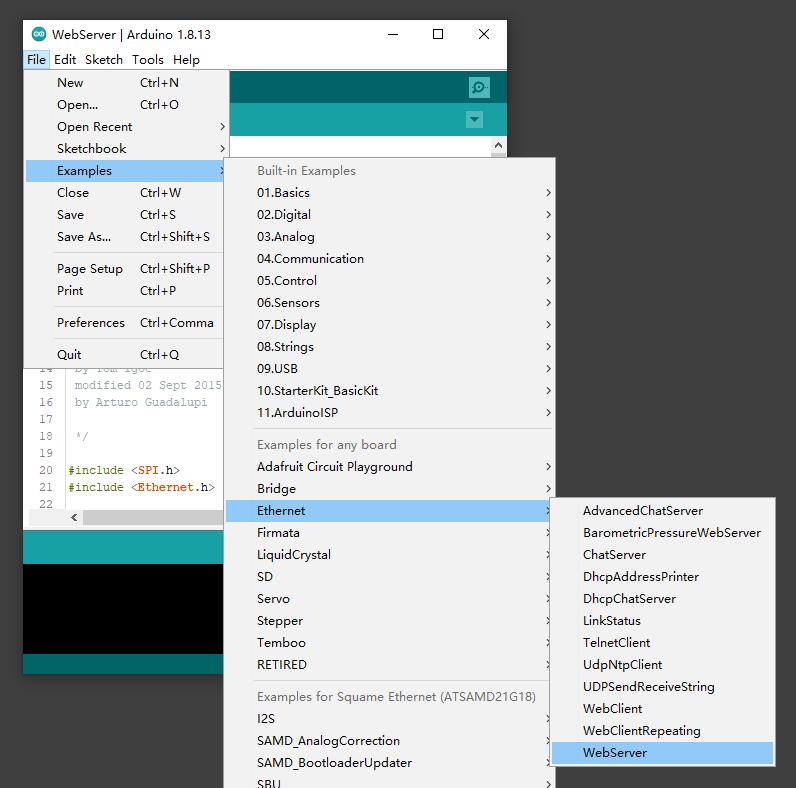This screenshot has width=796, height=788.
Task: Open Preferences from the File menu
Action: 125,322
